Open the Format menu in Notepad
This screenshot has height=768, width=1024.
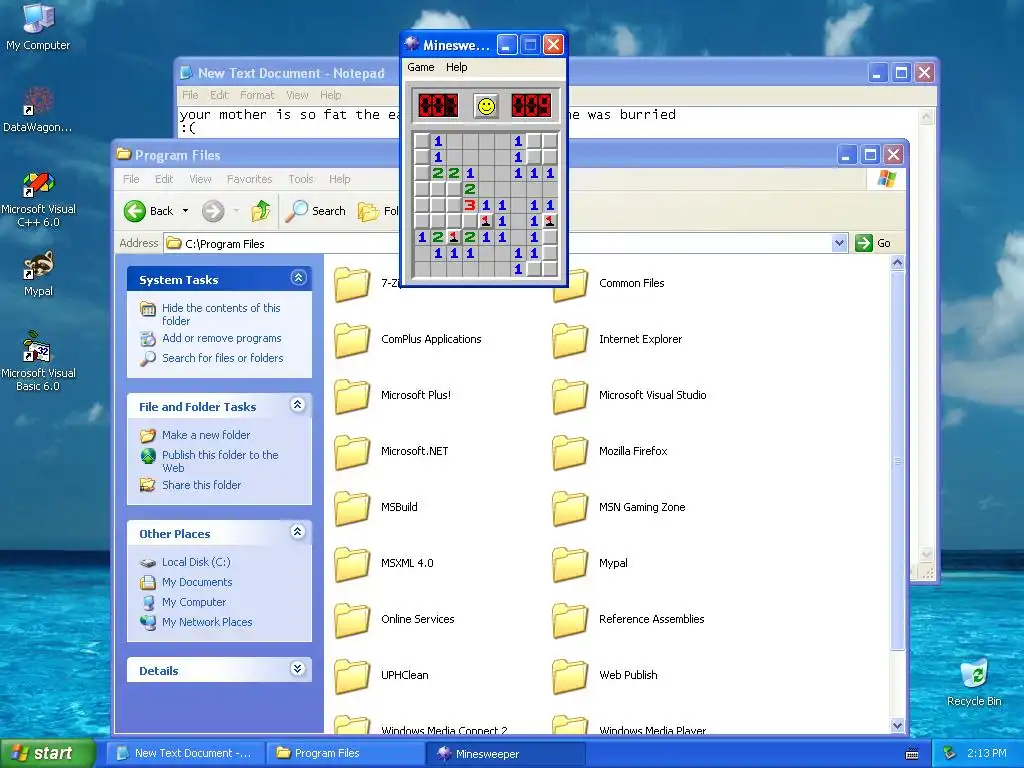tap(257, 95)
